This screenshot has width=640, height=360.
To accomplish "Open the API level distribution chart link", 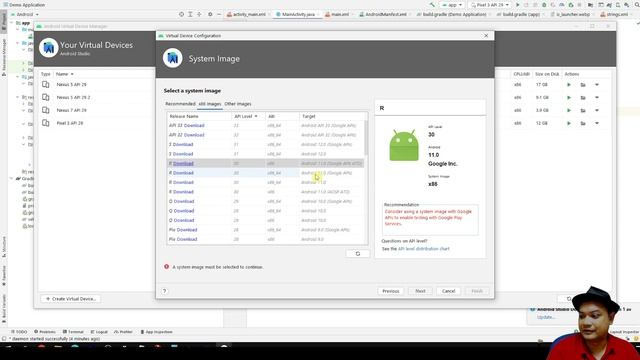I will pyautogui.click(x=424, y=249).
